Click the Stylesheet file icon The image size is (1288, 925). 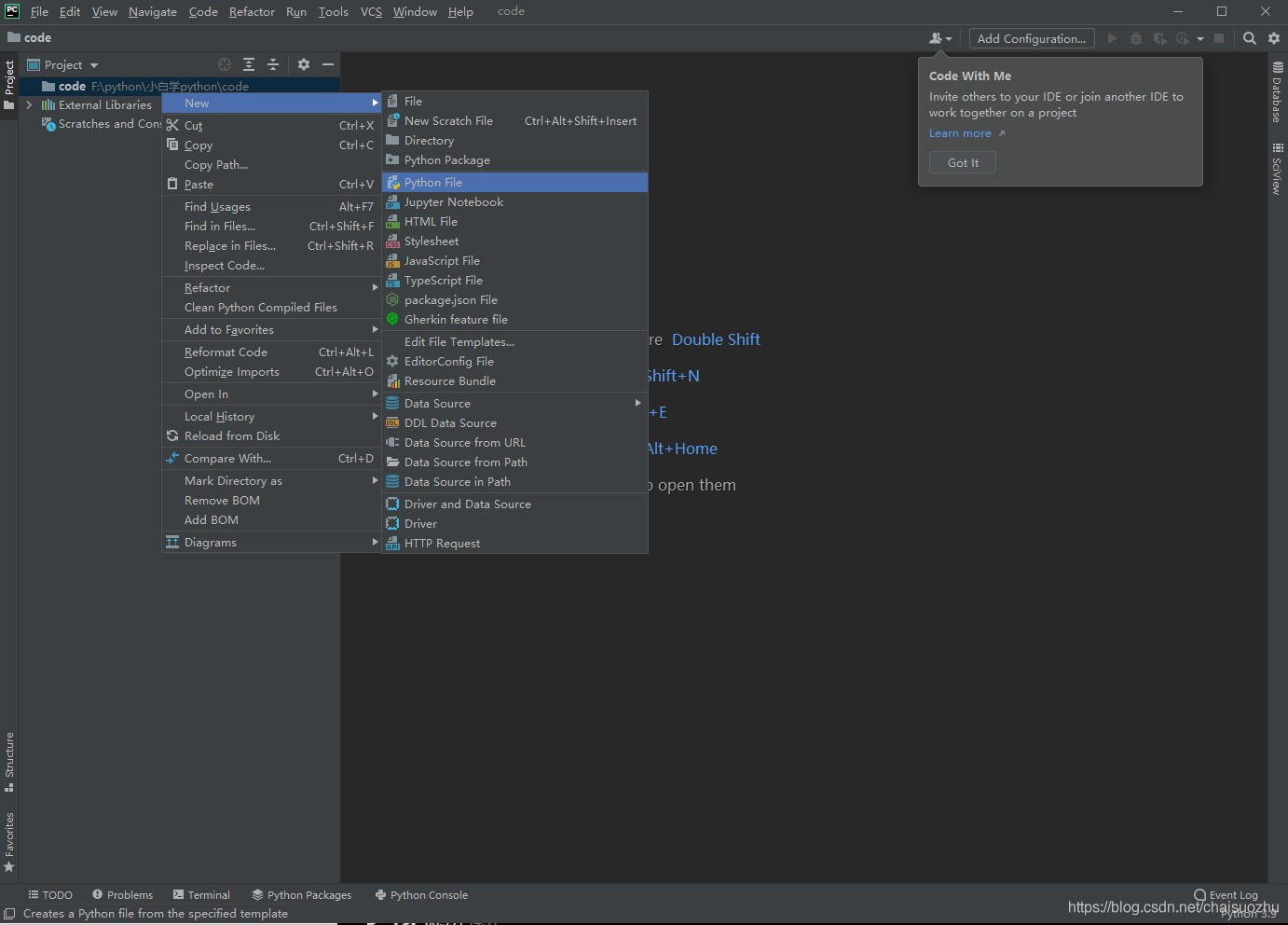(393, 242)
